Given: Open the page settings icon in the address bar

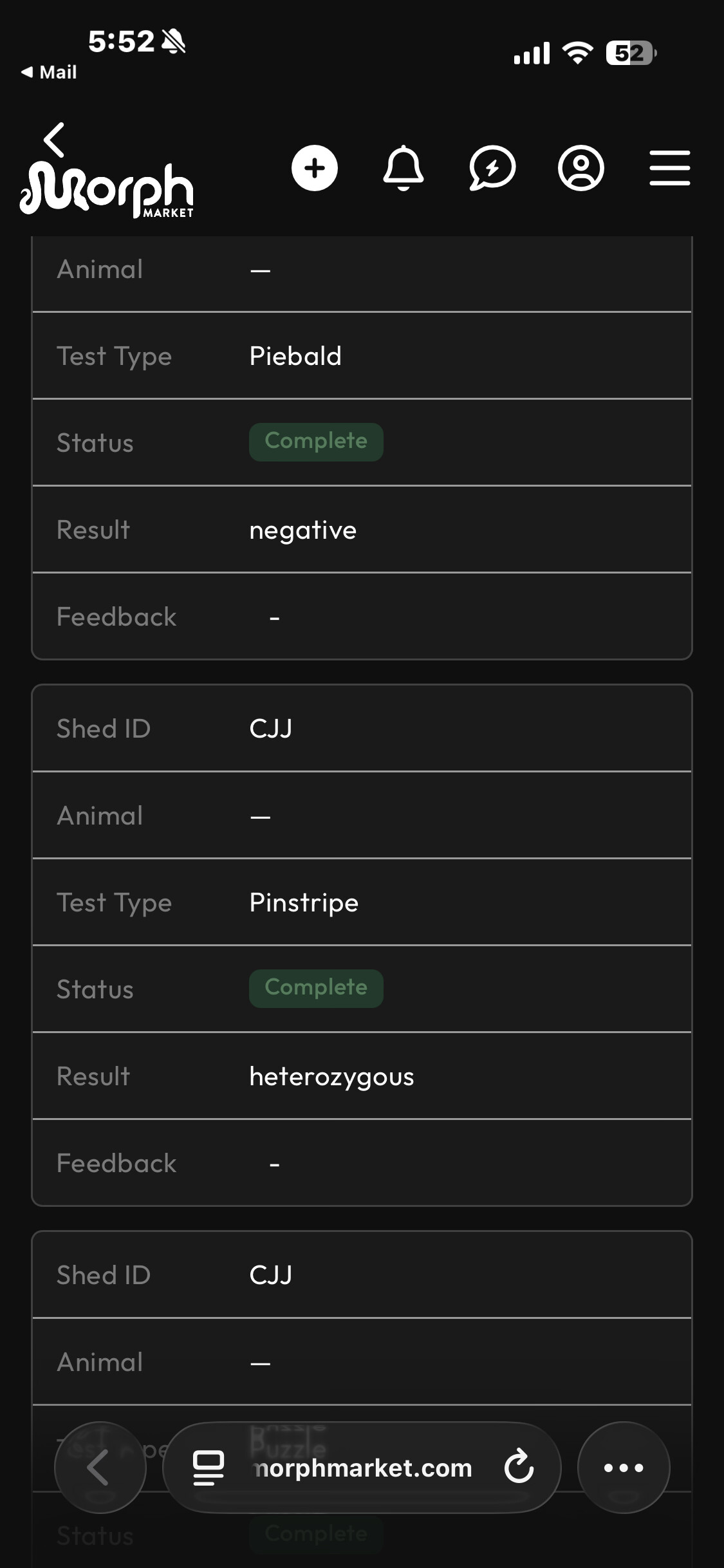Looking at the screenshot, I should [209, 1468].
